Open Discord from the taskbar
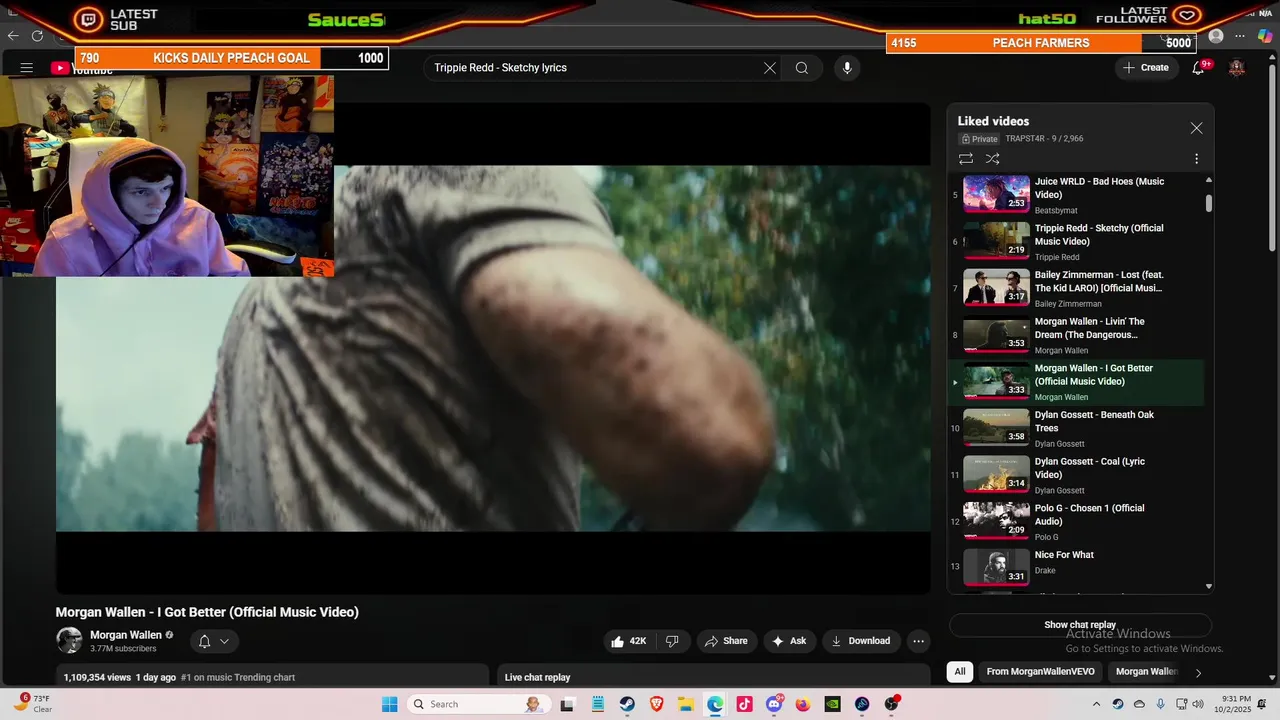1280x720 pixels. tap(774, 704)
